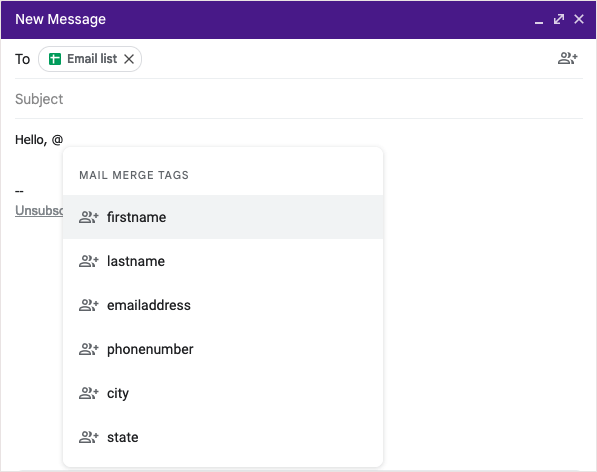Viewport: 597px width, 472px height.
Task: Click the person icon beside lastname
Action: click(89, 261)
